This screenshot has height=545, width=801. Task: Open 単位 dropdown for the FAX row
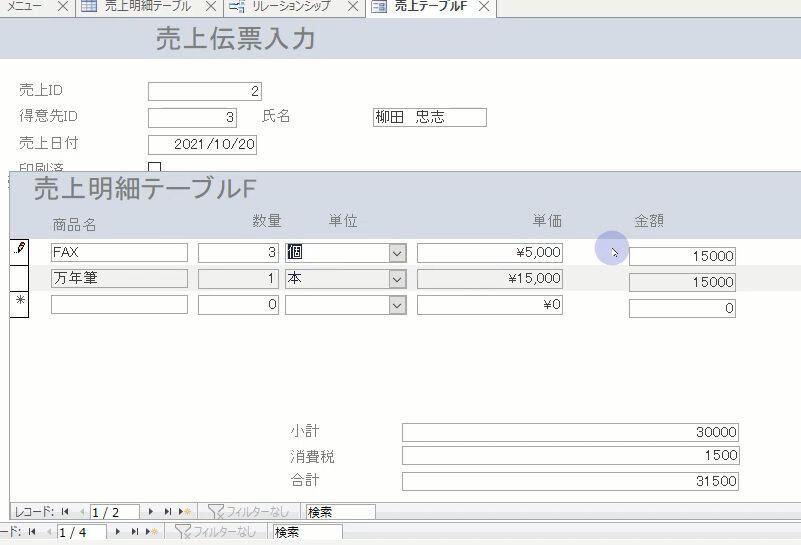point(397,253)
